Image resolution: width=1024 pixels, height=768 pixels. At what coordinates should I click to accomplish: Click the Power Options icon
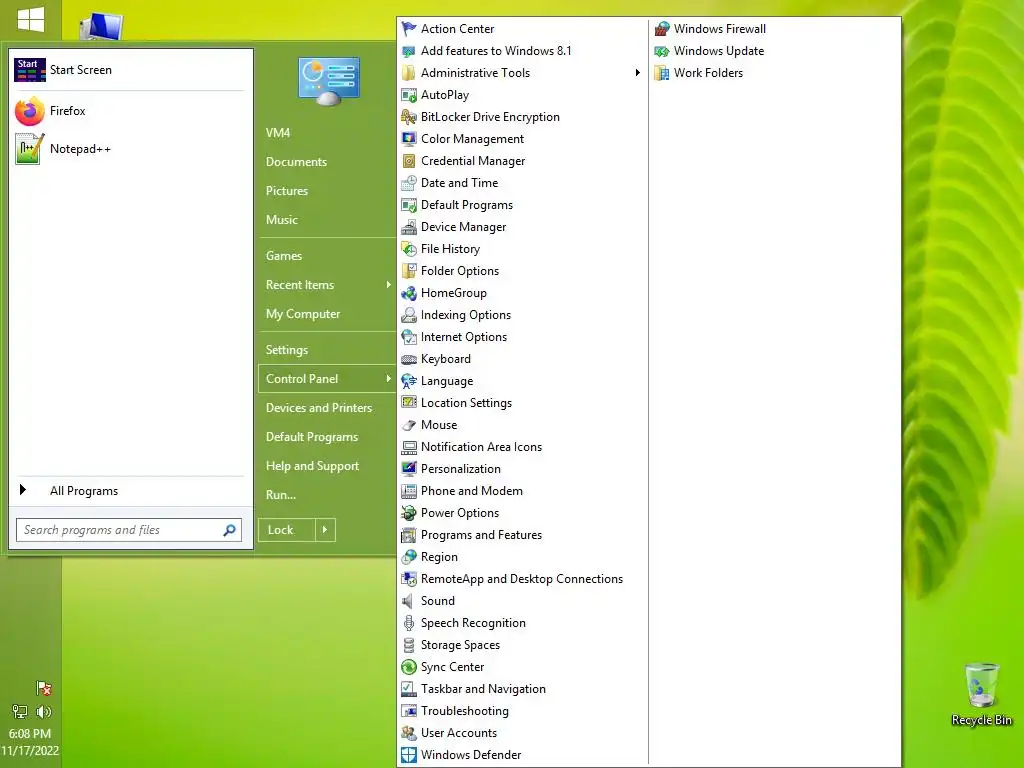pos(409,513)
